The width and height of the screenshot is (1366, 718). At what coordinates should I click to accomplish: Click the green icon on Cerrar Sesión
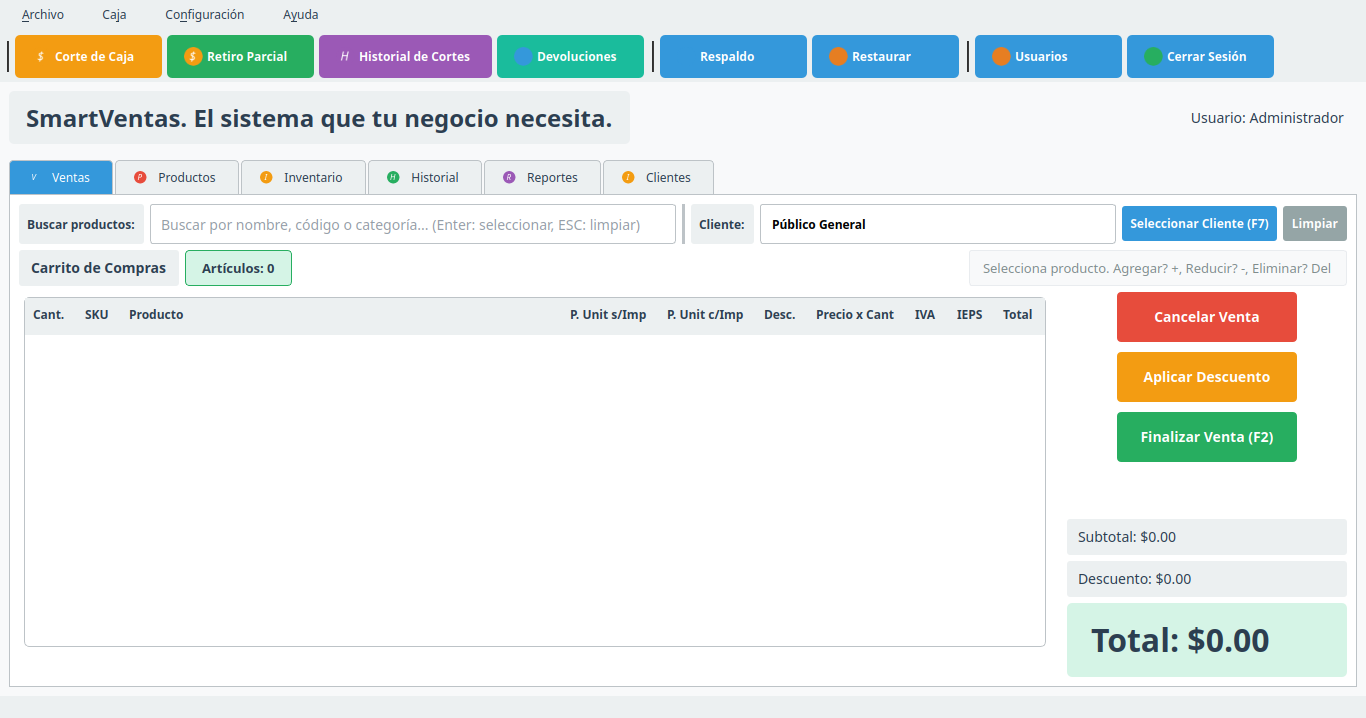tap(1153, 57)
